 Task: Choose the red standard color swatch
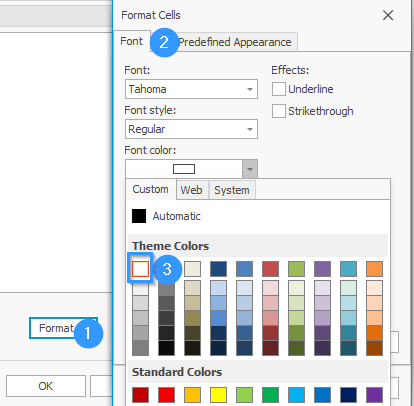(x=166, y=395)
